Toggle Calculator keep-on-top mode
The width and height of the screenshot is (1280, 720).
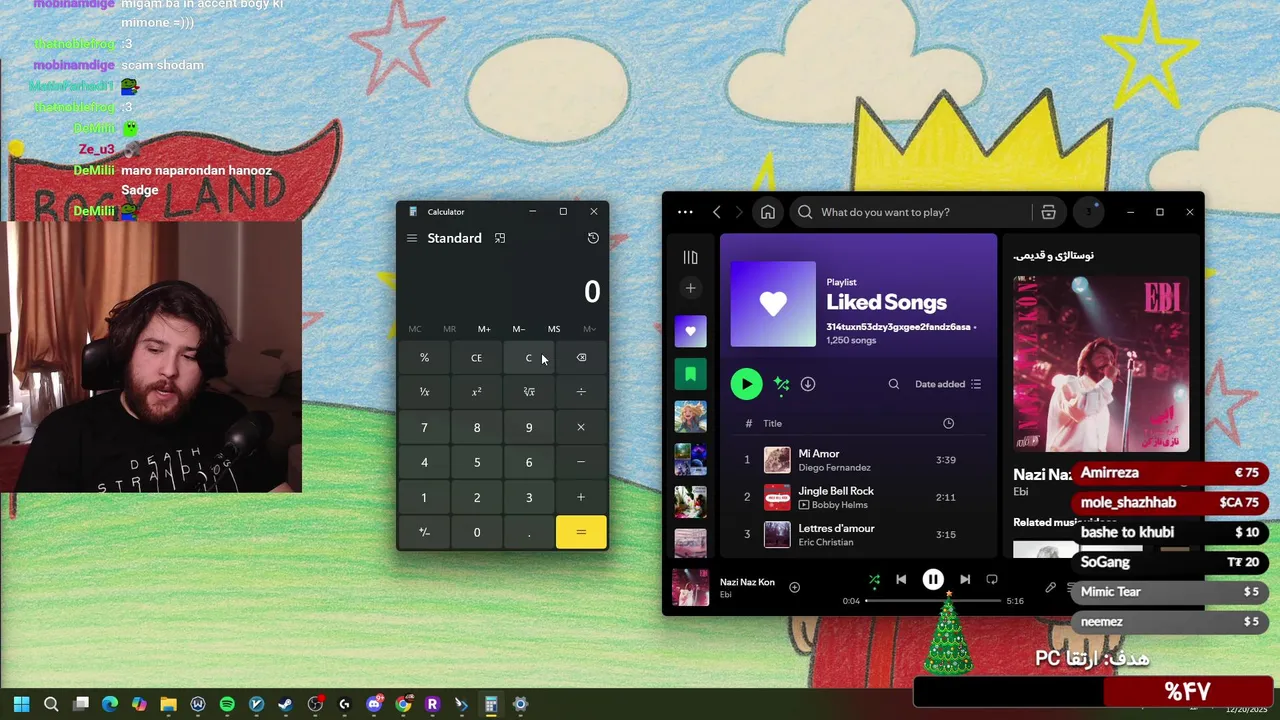(500, 238)
